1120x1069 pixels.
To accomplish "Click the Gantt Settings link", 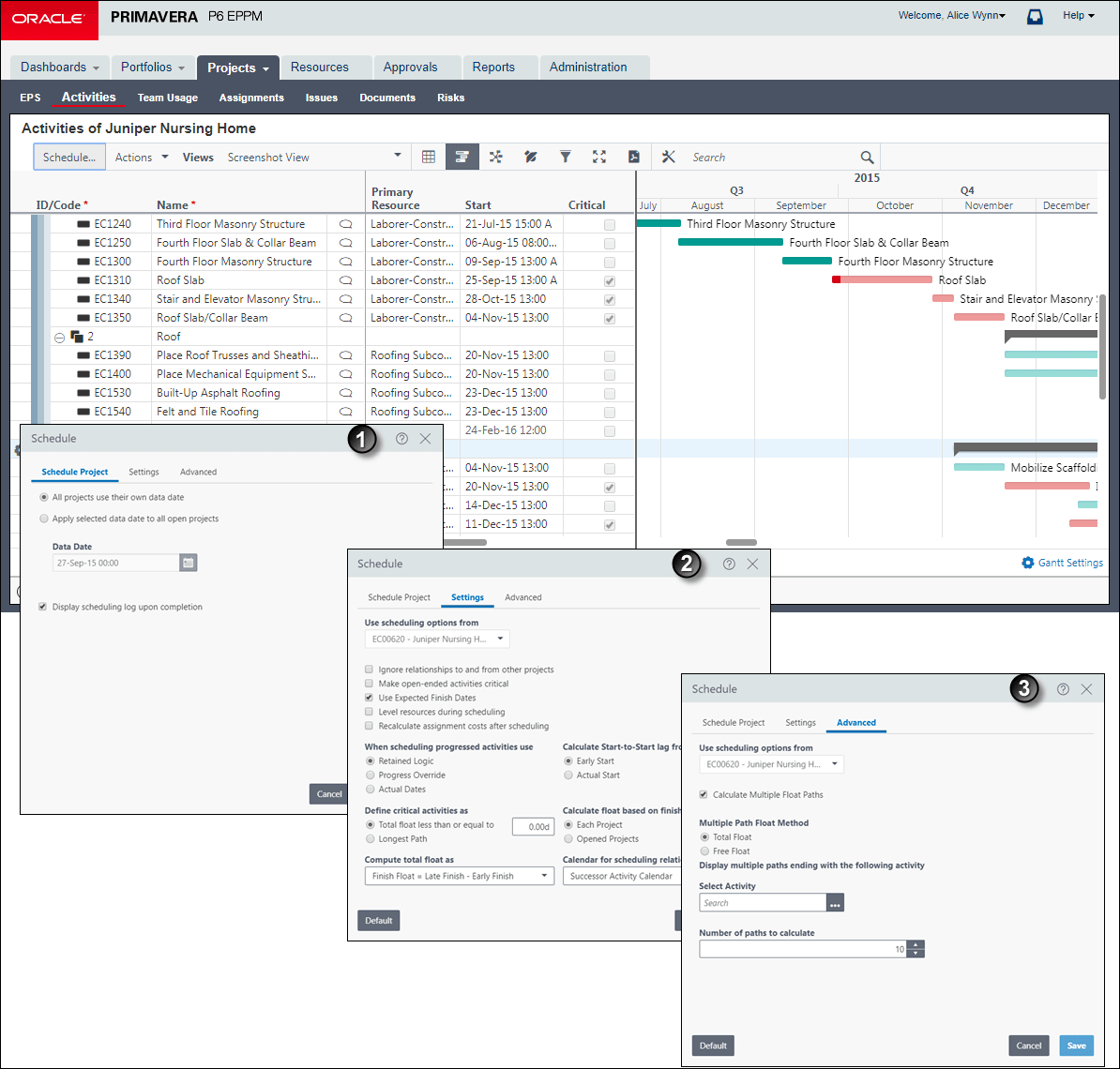I will pos(1070,563).
